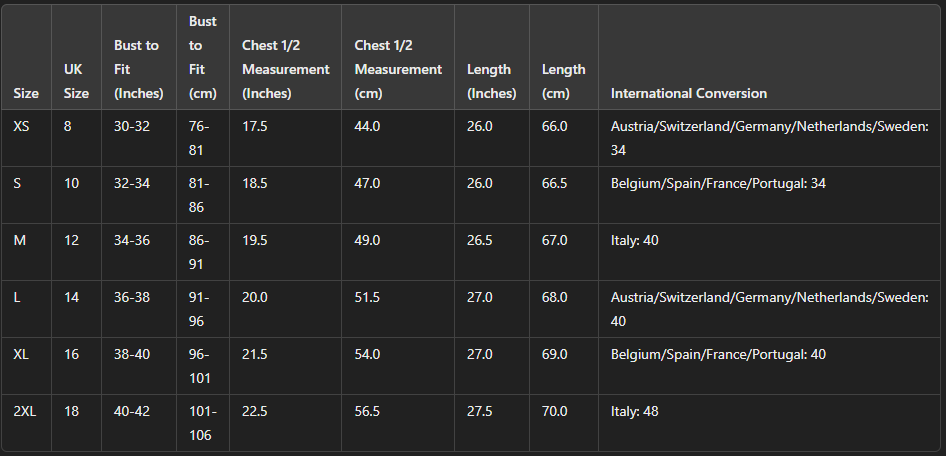Select the 30-32 bust inches cell

131,127
